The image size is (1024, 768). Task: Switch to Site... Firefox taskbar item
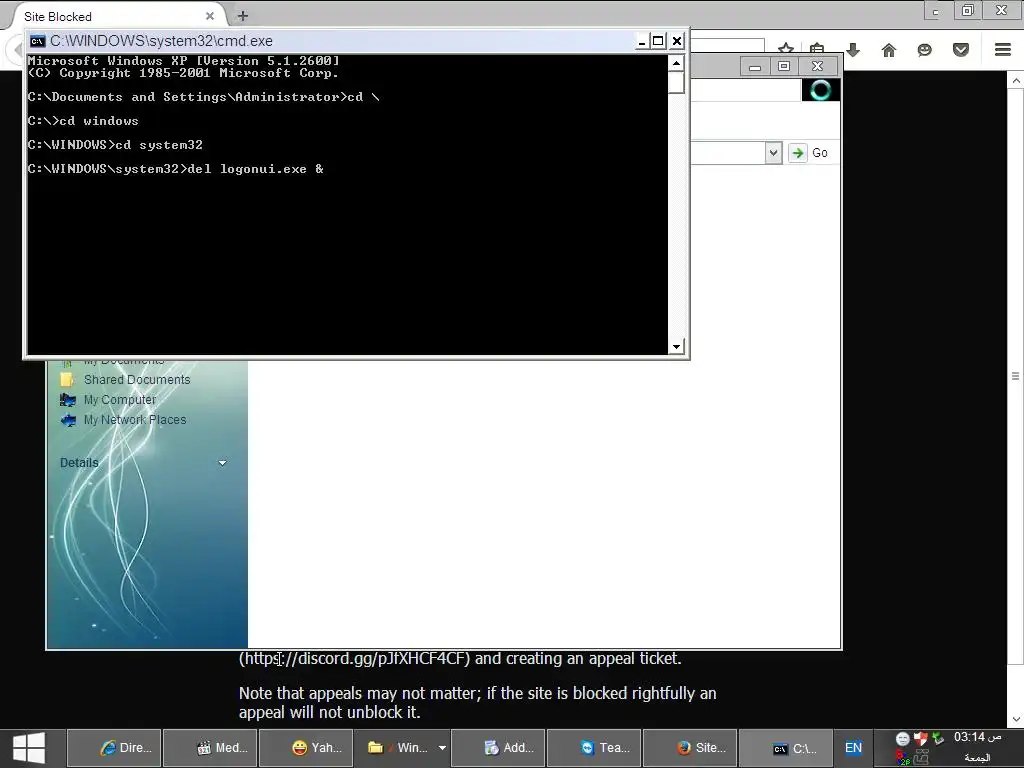coord(690,748)
